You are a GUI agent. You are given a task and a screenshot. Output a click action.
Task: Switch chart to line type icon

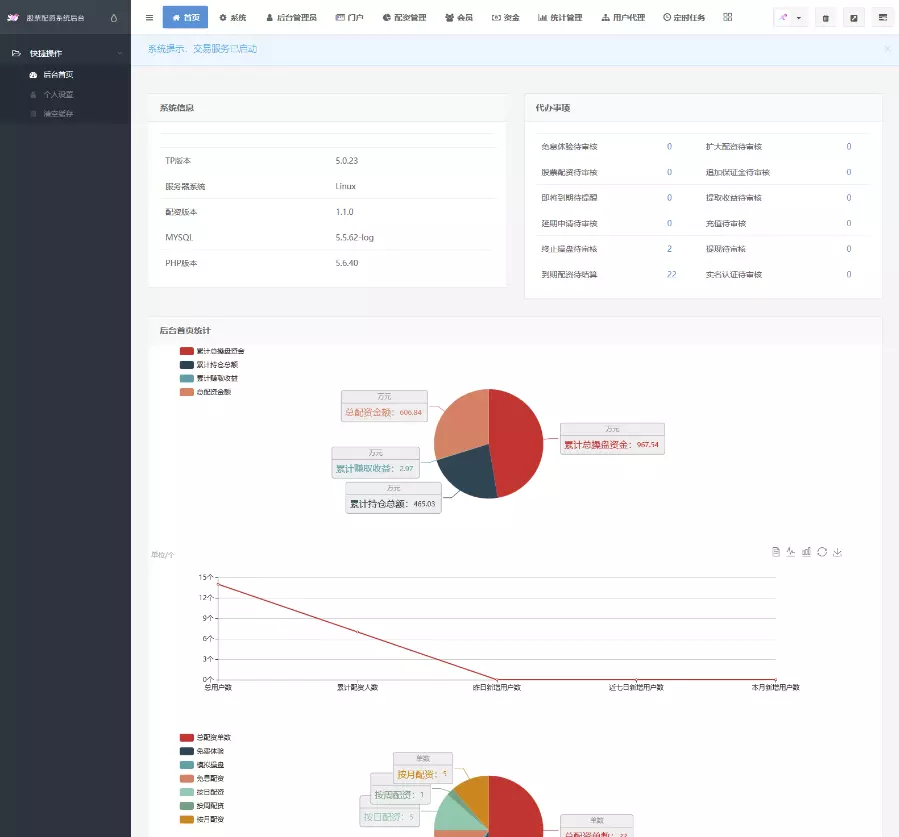click(791, 551)
